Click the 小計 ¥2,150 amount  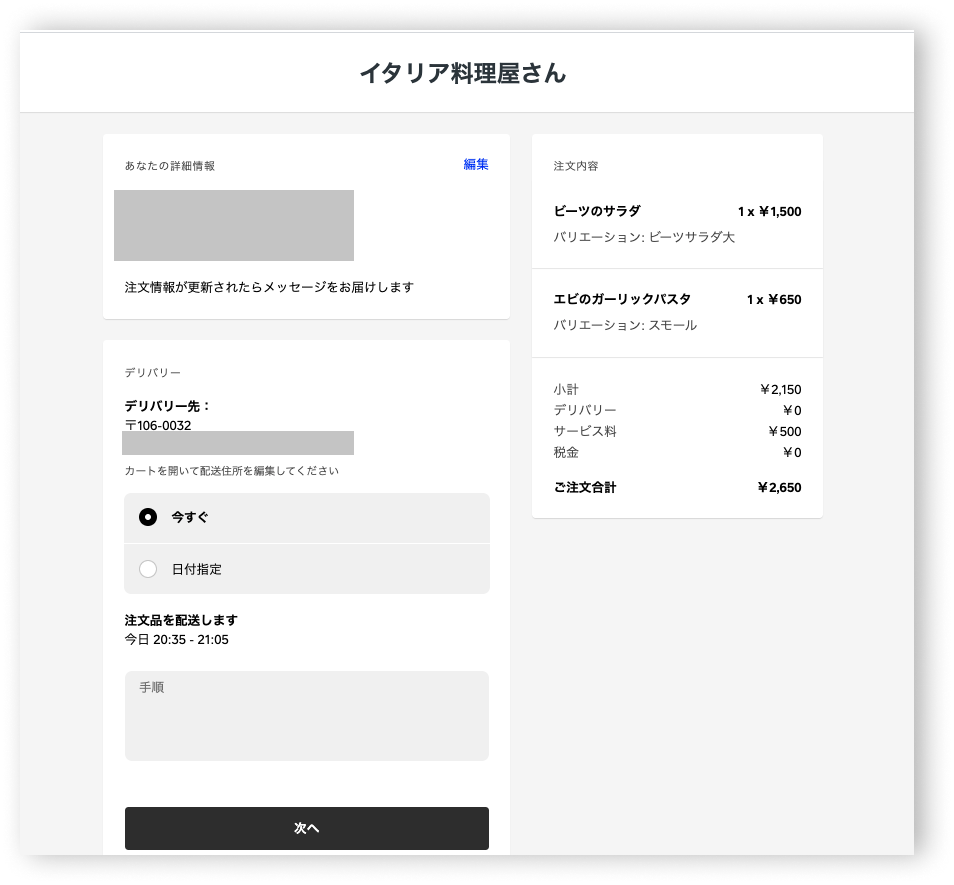[781, 389]
